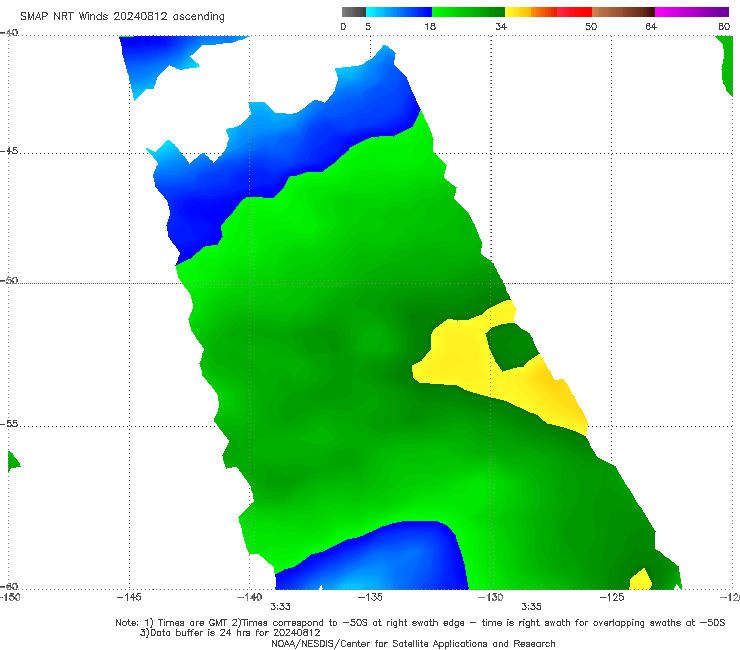Click the latitude label "-45"
The height and width of the screenshot is (650, 740).
coord(9,151)
